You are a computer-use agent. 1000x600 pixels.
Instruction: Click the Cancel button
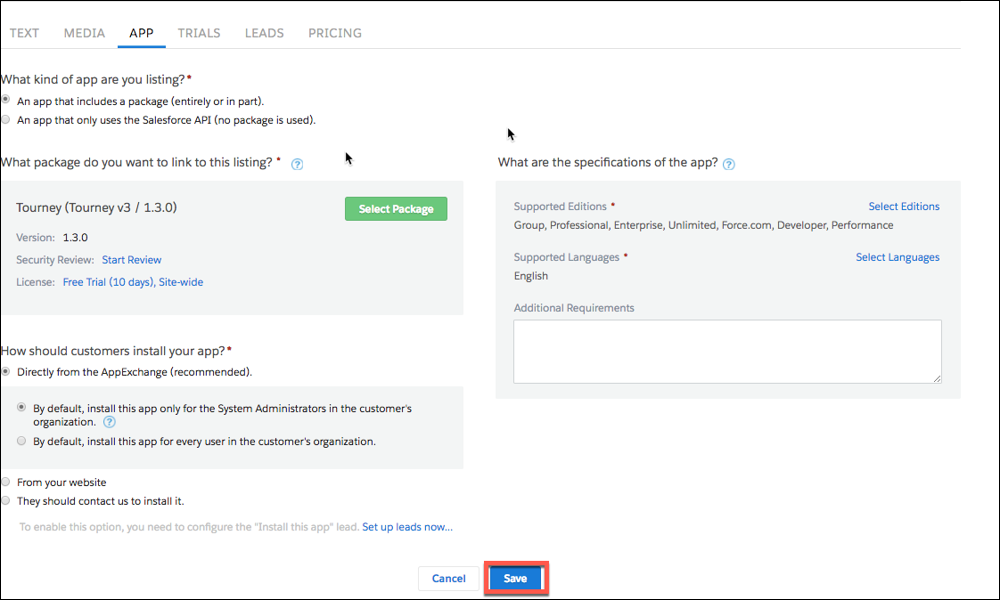(x=448, y=578)
